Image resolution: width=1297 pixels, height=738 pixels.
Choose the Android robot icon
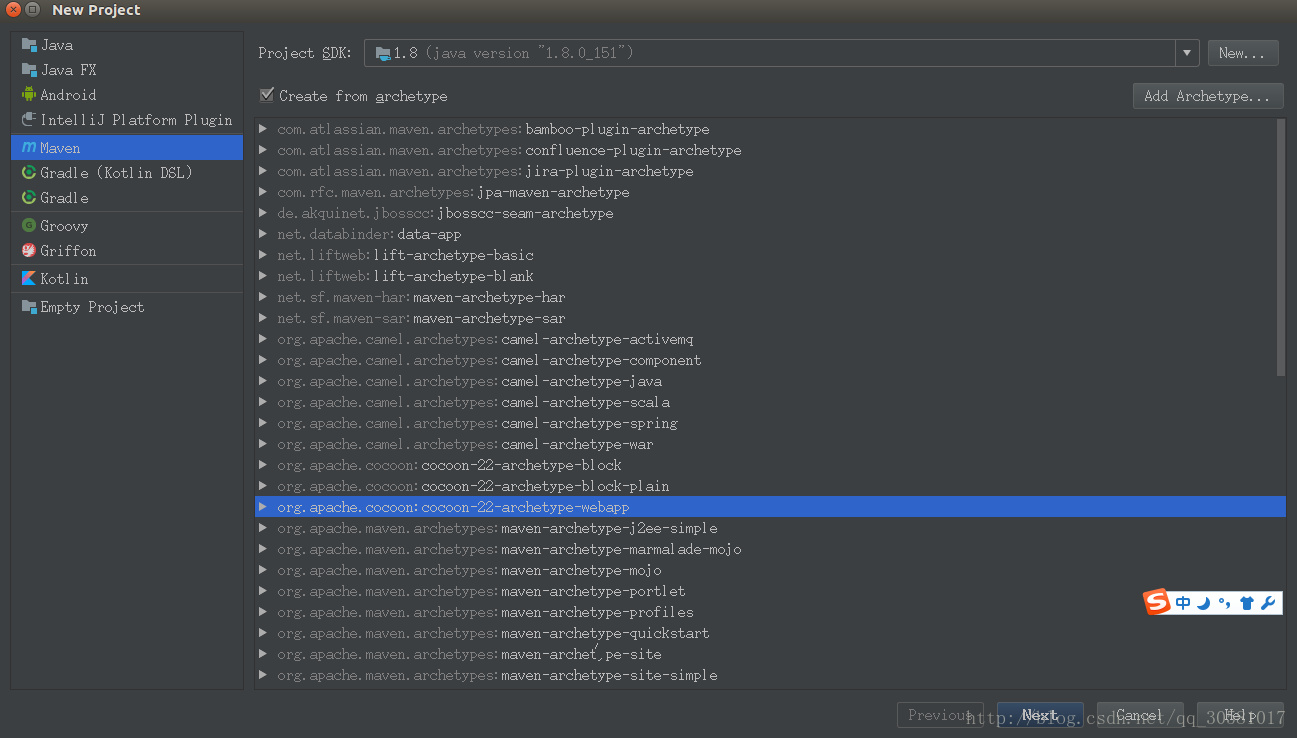29,95
